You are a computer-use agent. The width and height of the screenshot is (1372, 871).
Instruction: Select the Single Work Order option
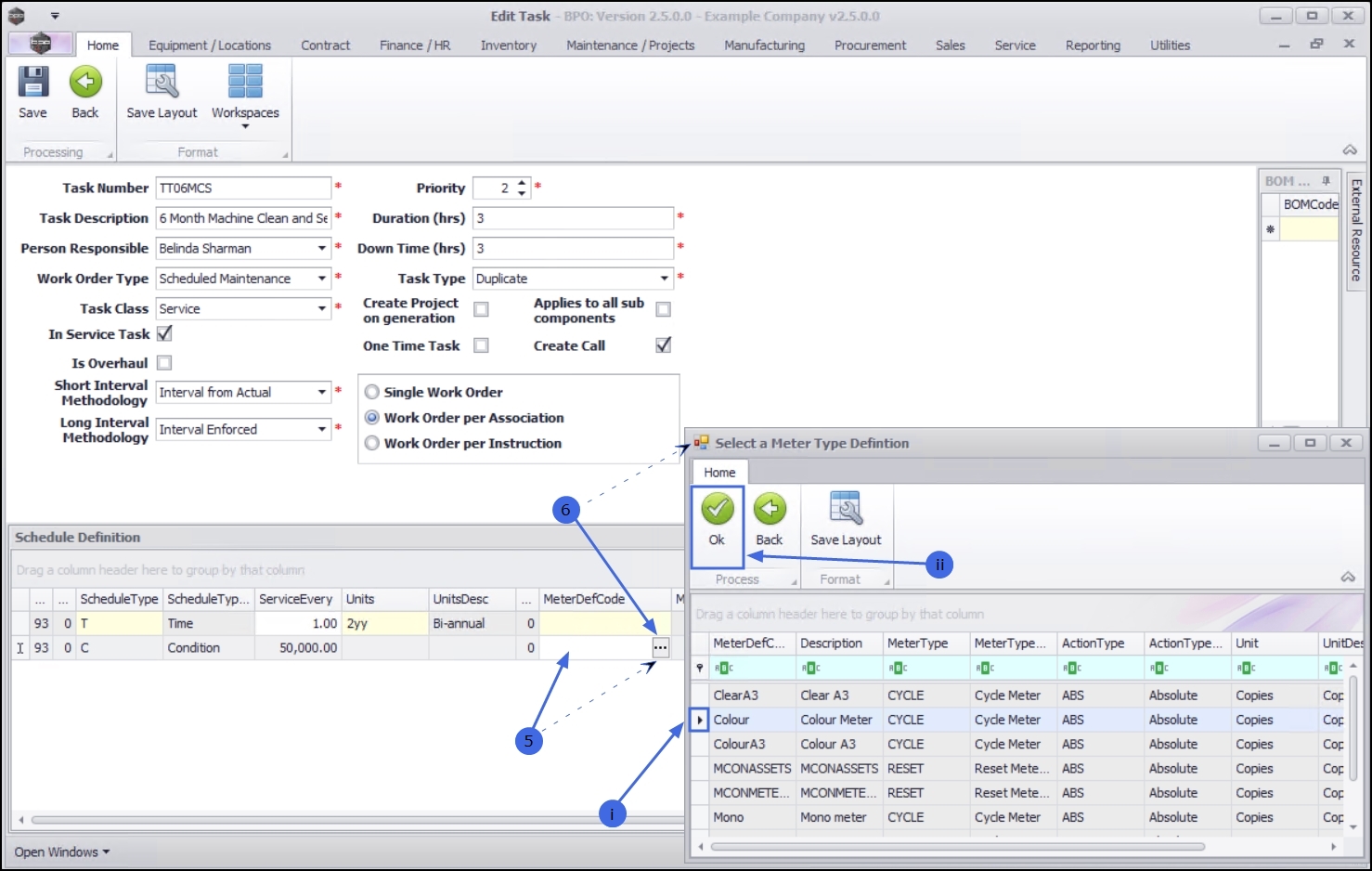point(372,392)
